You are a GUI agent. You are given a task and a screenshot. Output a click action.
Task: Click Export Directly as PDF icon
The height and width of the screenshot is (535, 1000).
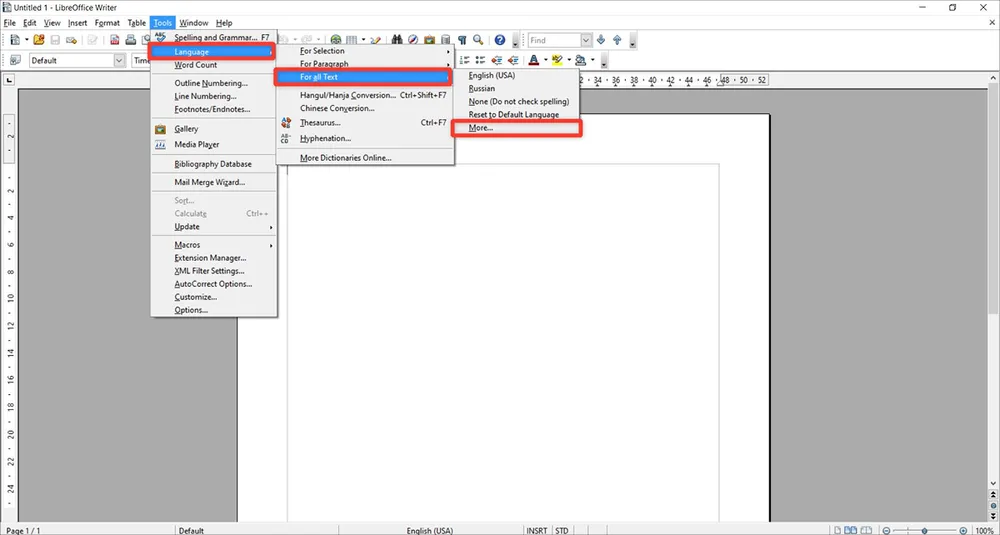pyautogui.click(x=115, y=40)
